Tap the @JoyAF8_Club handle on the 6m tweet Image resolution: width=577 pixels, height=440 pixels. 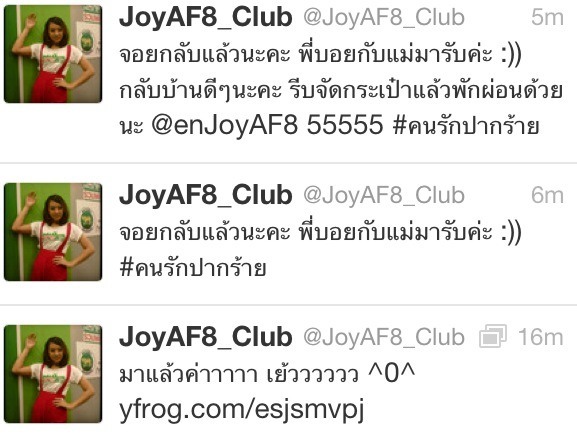pos(384,195)
